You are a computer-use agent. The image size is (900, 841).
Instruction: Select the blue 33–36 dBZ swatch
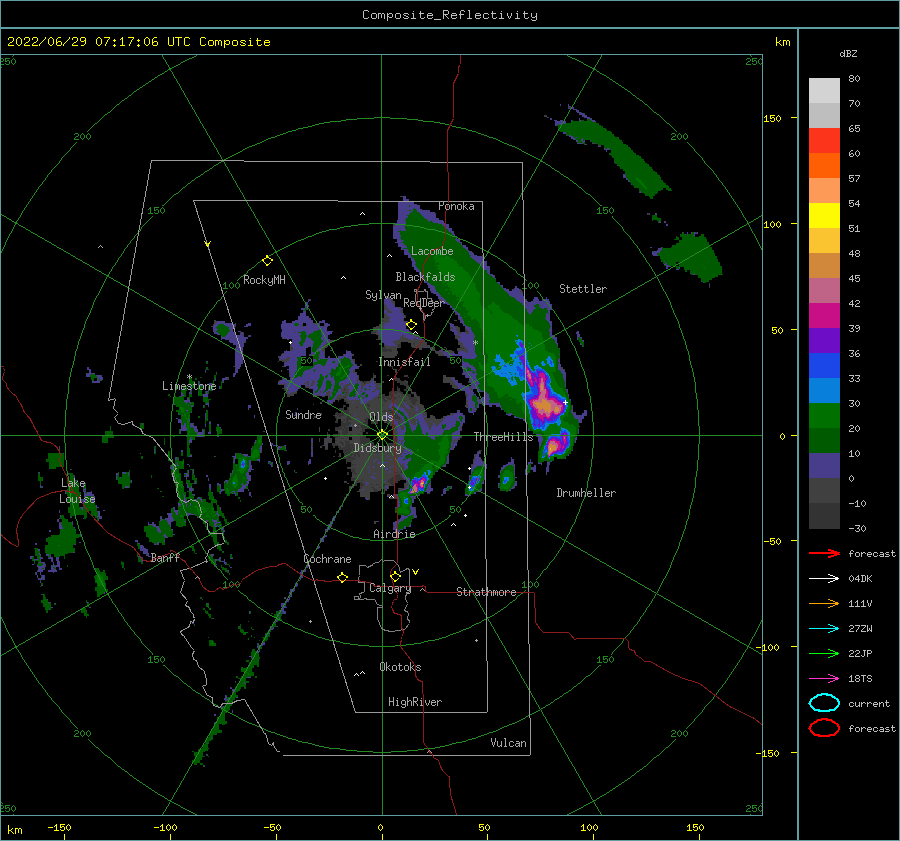[824, 366]
